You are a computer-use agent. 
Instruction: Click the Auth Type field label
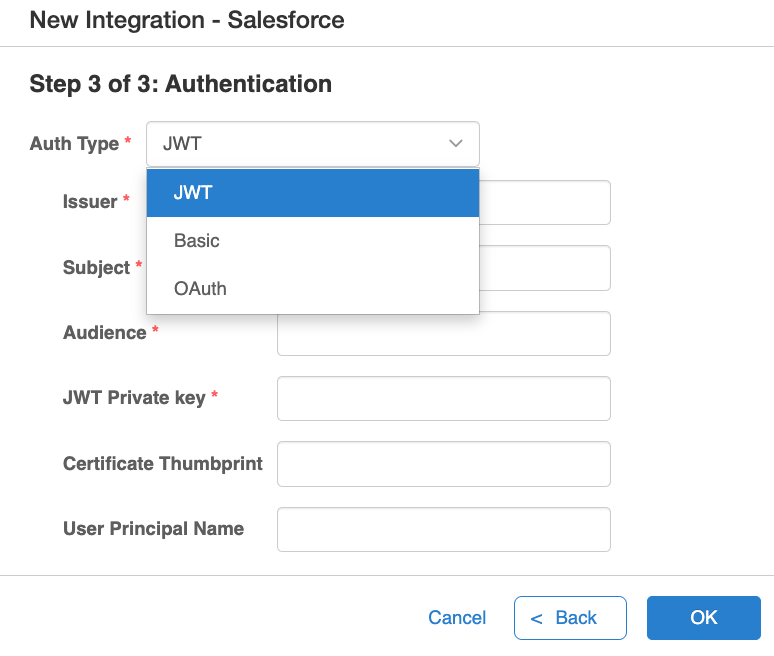coord(75,144)
